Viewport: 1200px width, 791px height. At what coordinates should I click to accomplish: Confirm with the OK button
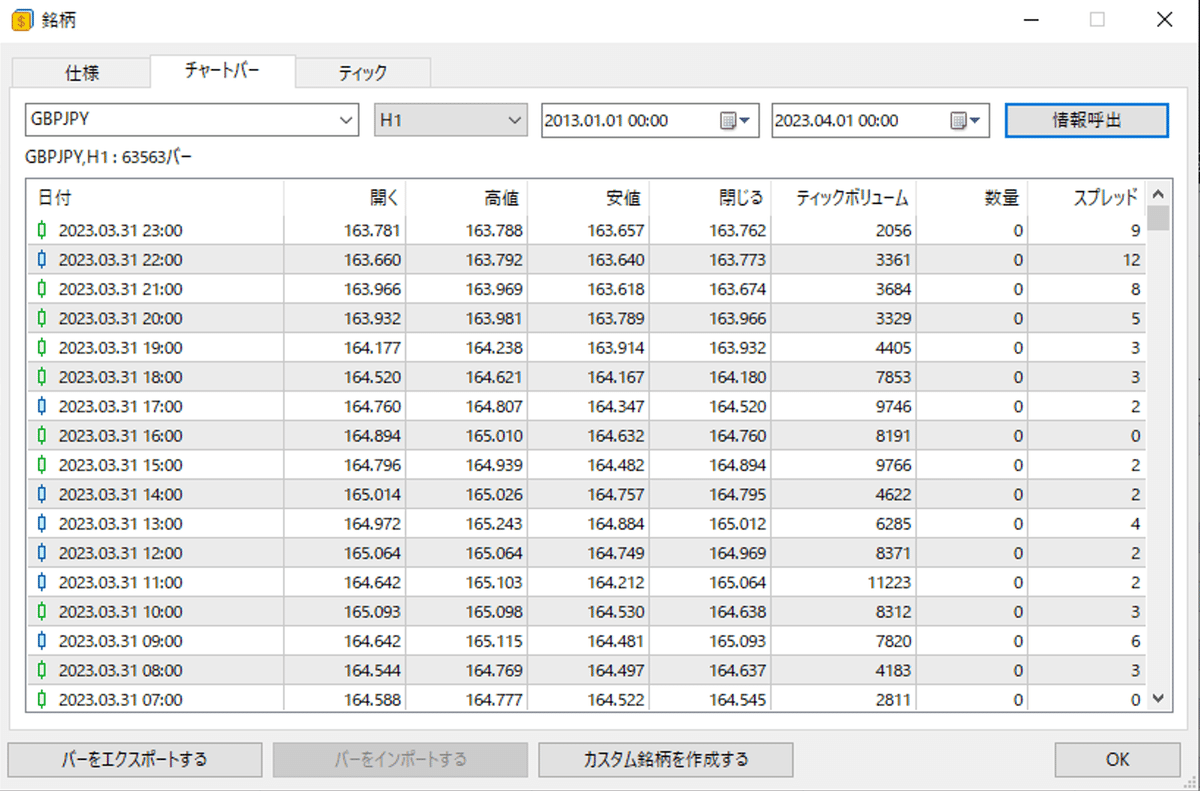(x=1117, y=759)
